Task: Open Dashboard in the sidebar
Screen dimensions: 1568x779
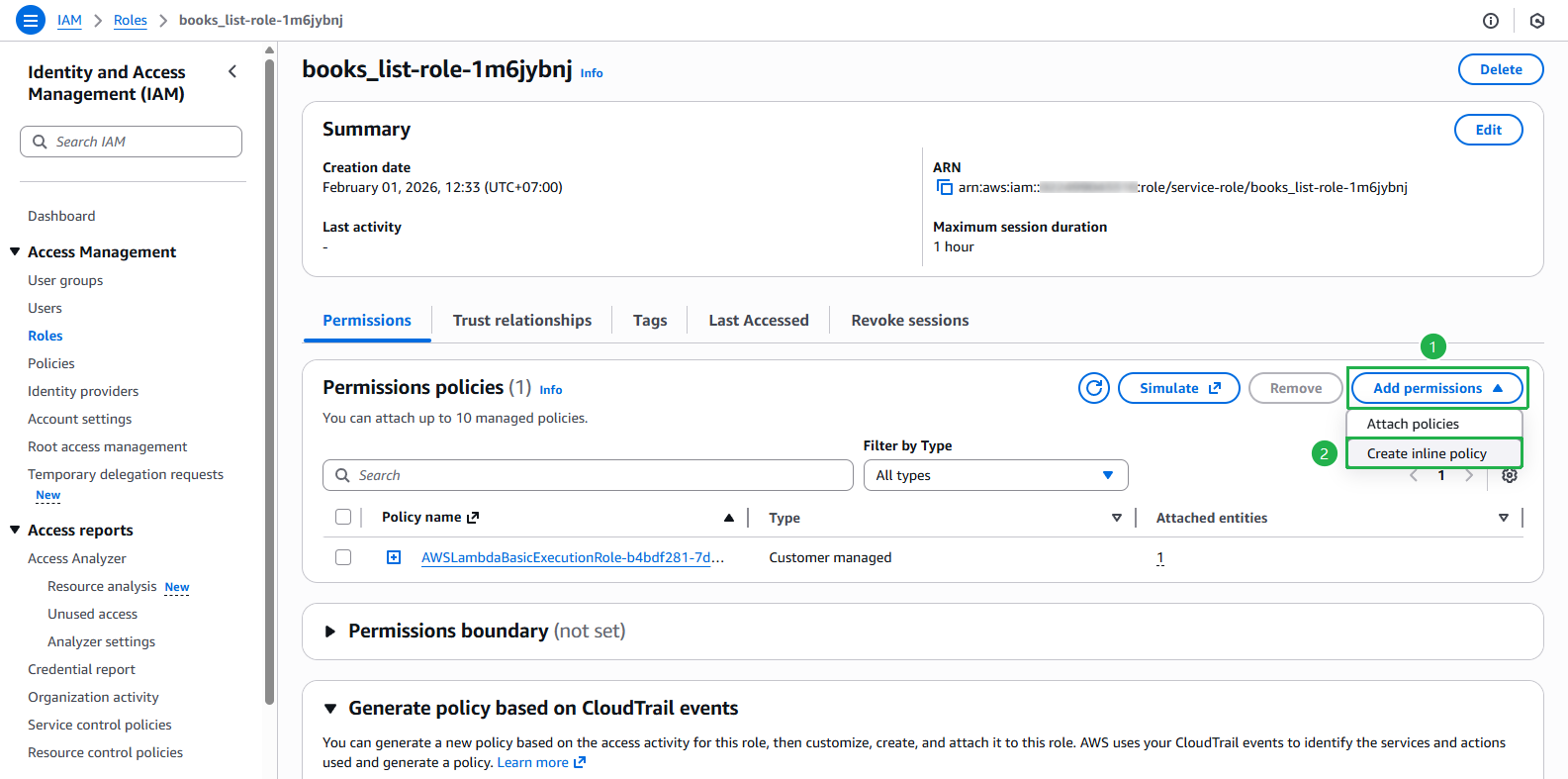Action: pos(61,216)
